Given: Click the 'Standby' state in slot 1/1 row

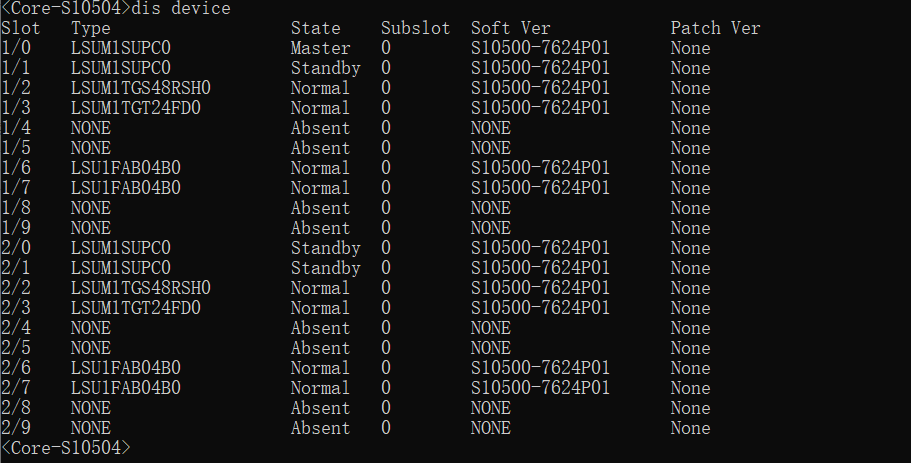Looking at the screenshot, I should 325,68.
